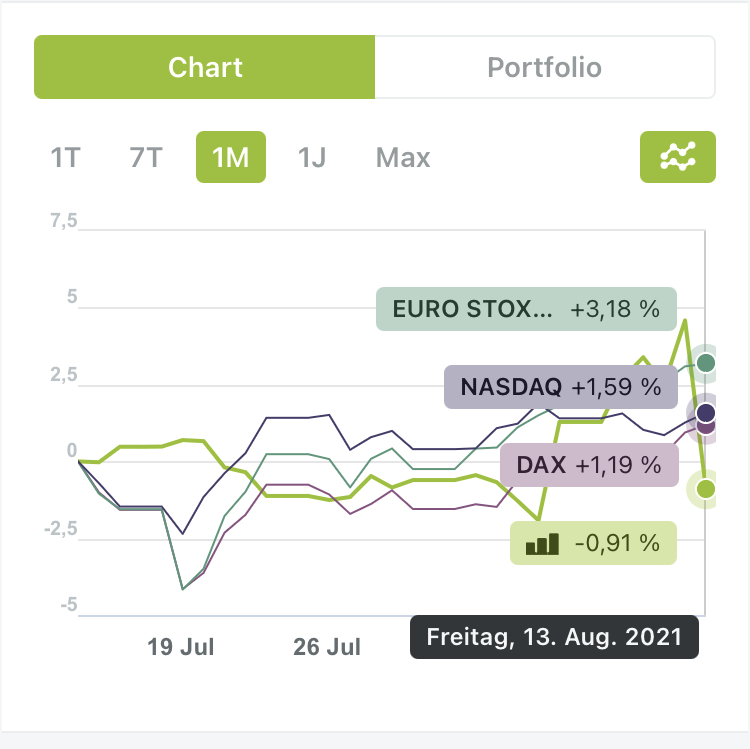Click the EURO STOXX endpoint dot
The image size is (750, 749).
pyautogui.click(x=706, y=363)
